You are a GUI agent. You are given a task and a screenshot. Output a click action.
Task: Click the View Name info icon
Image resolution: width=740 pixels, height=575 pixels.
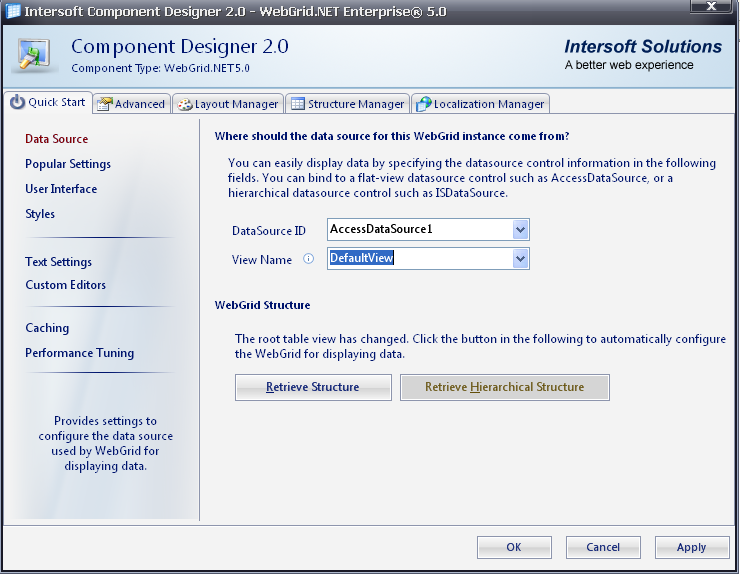point(308,259)
